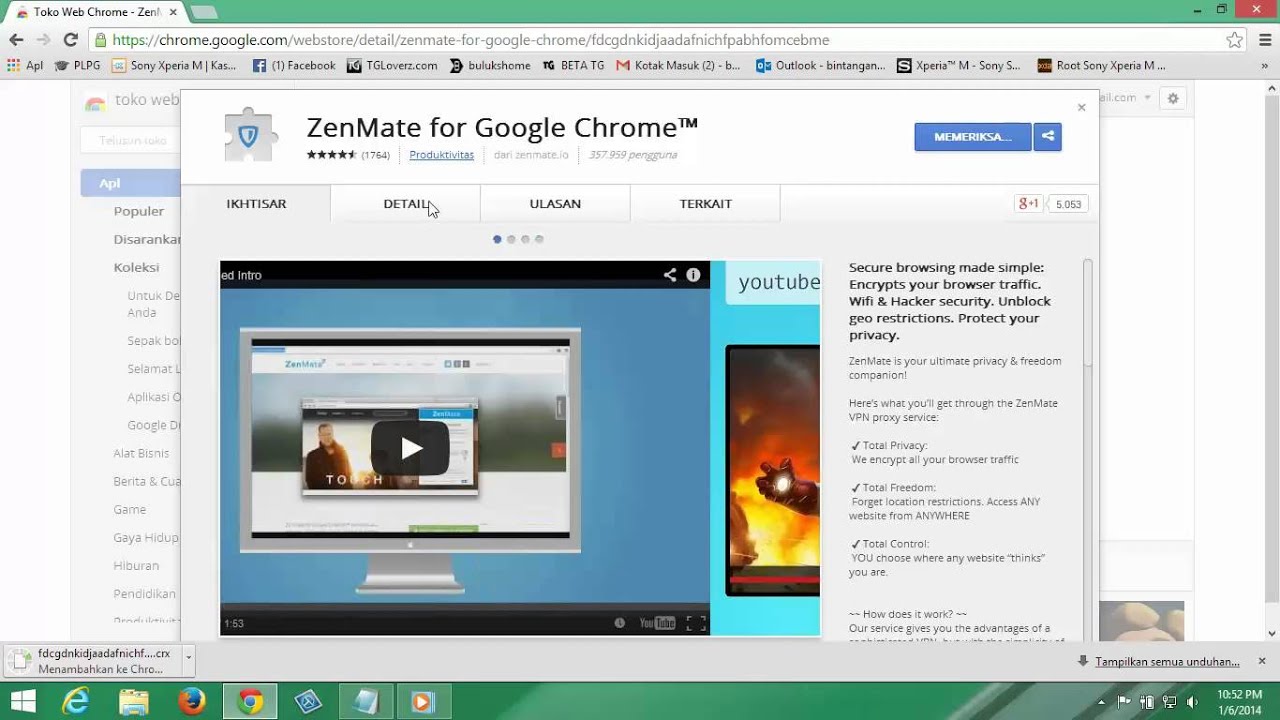Image resolution: width=1280 pixels, height=720 pixels.
Task: Reload the page with the refresh icon
Action: tap(70, 40)
